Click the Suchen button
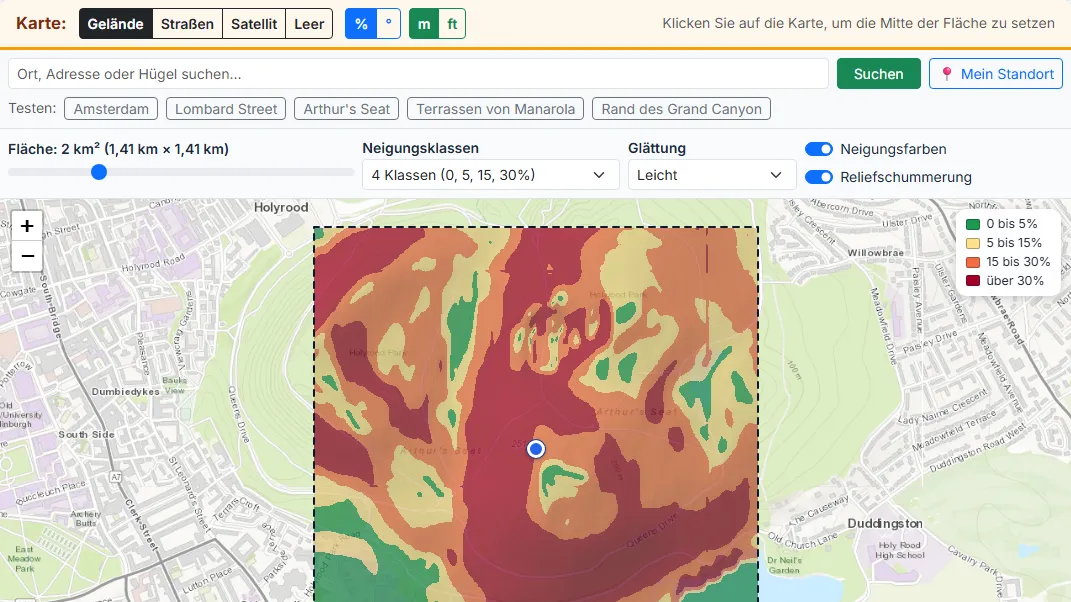1071x602 pixels. tap(878, 74)
